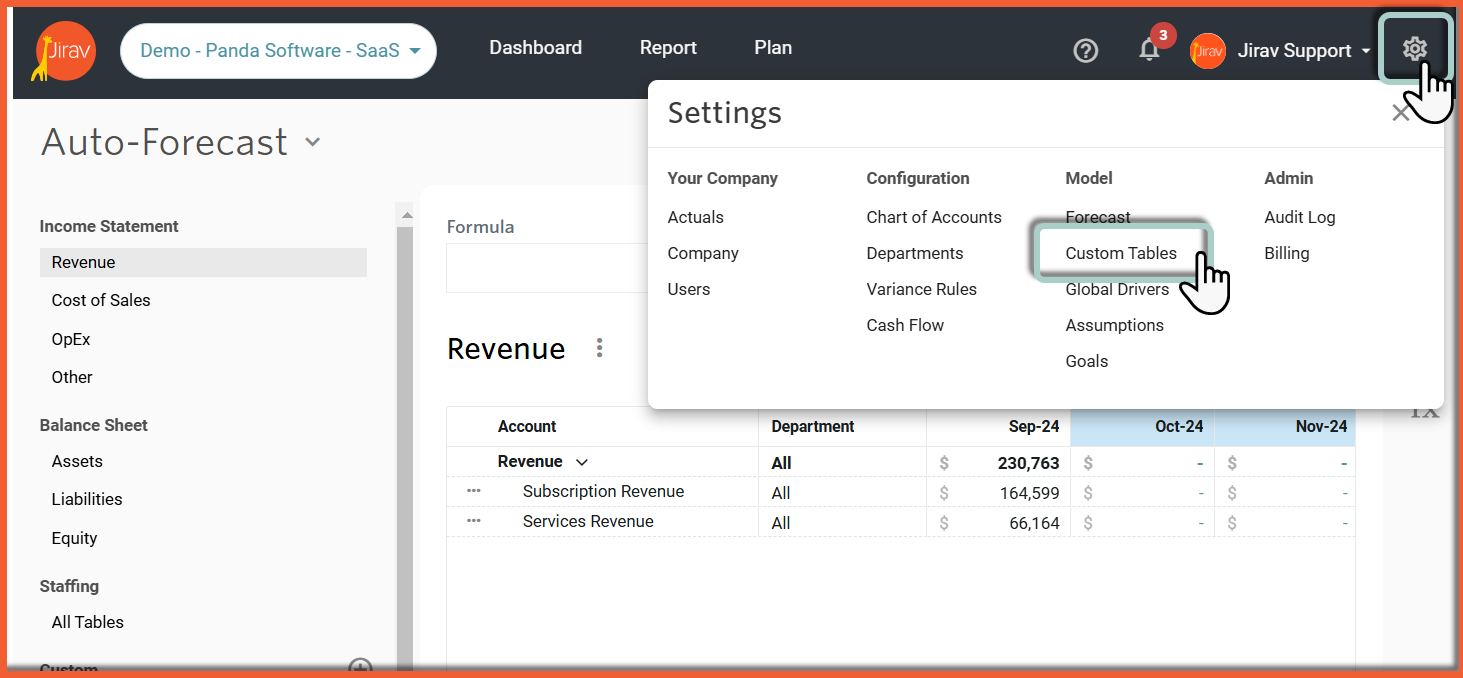This screenshot has width=1463, height=678.
Task: Go to the Plan tab
Action: point(773,48)
